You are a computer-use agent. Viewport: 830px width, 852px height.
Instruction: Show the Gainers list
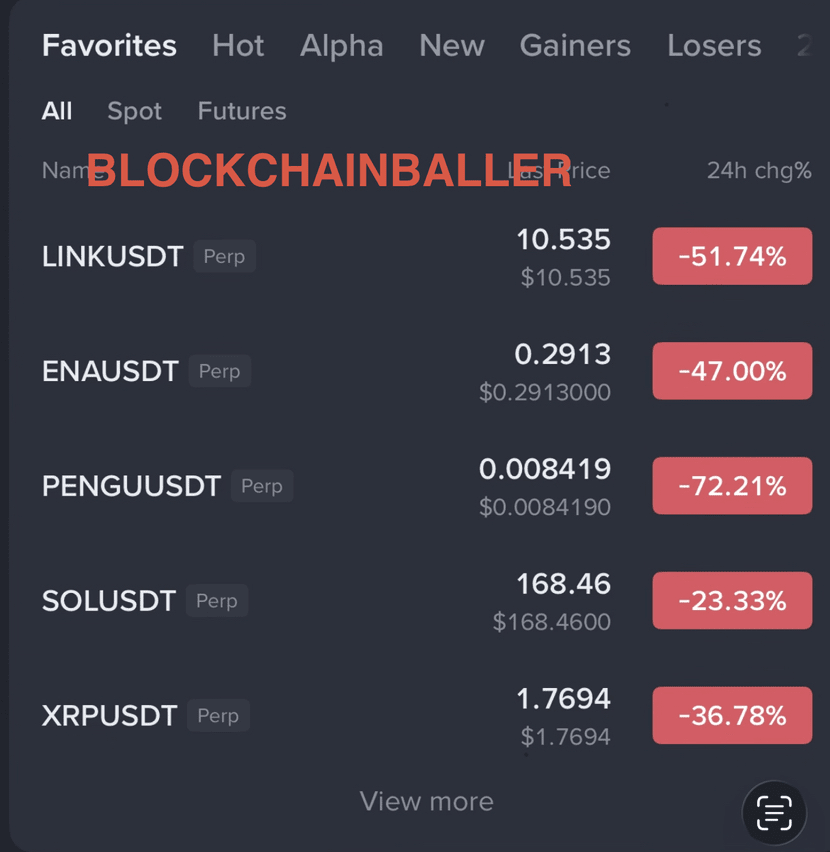pyautogui.click(x=575, y=46)
